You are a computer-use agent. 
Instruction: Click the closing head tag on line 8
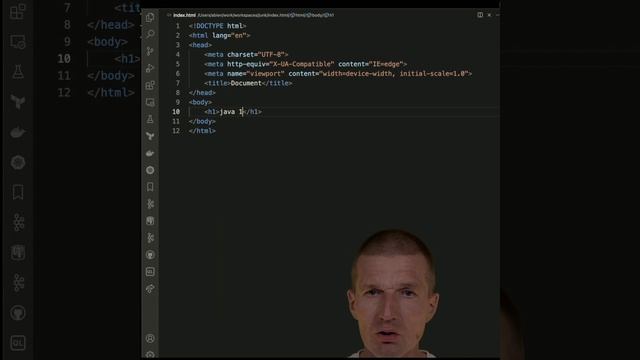click(202, 93)
